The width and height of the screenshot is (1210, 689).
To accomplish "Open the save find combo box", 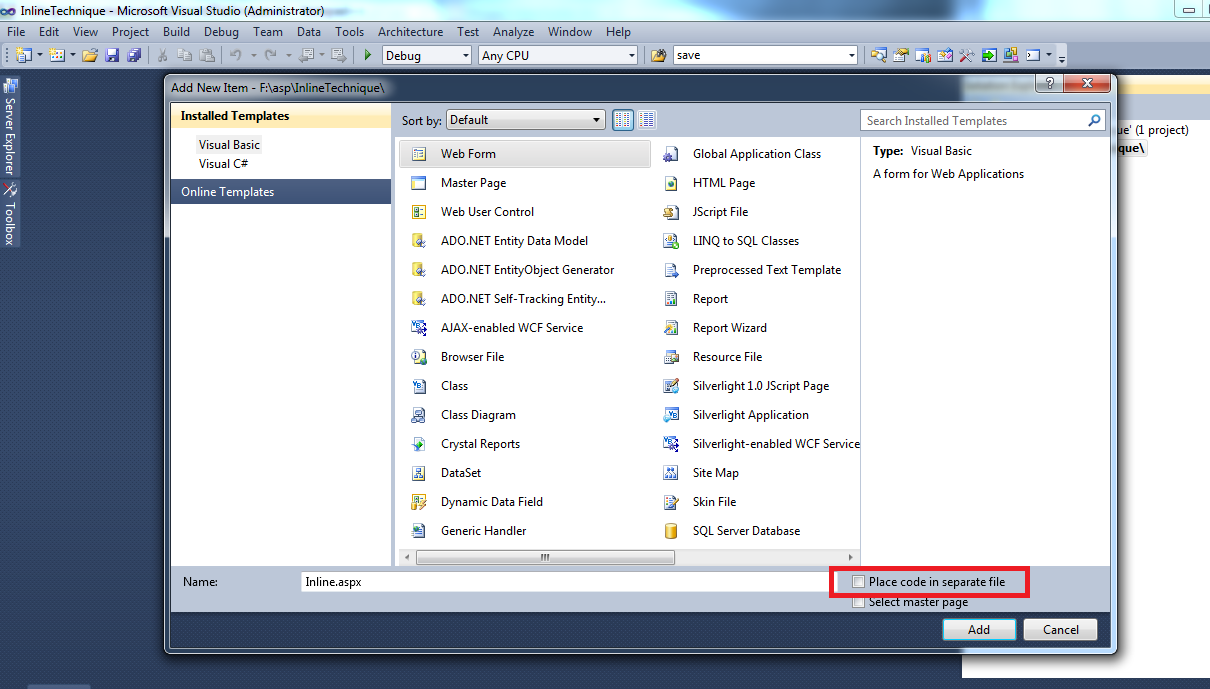I will [x=765, y=56].
